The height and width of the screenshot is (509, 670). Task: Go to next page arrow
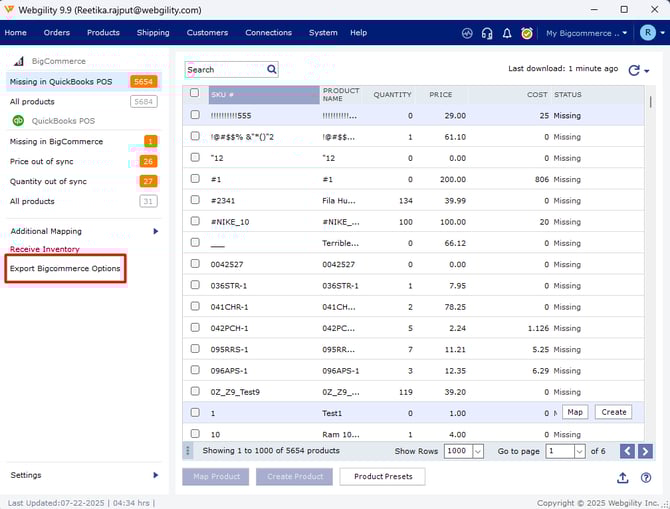click(650, 451)
